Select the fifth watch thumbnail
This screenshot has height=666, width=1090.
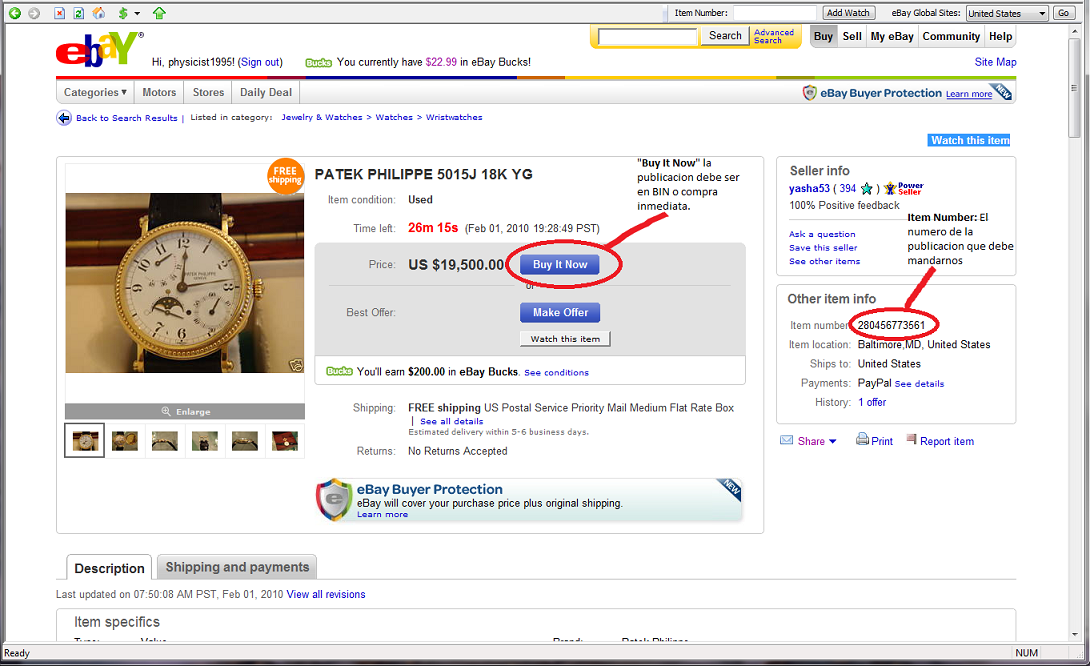click(x=245, y=440)
